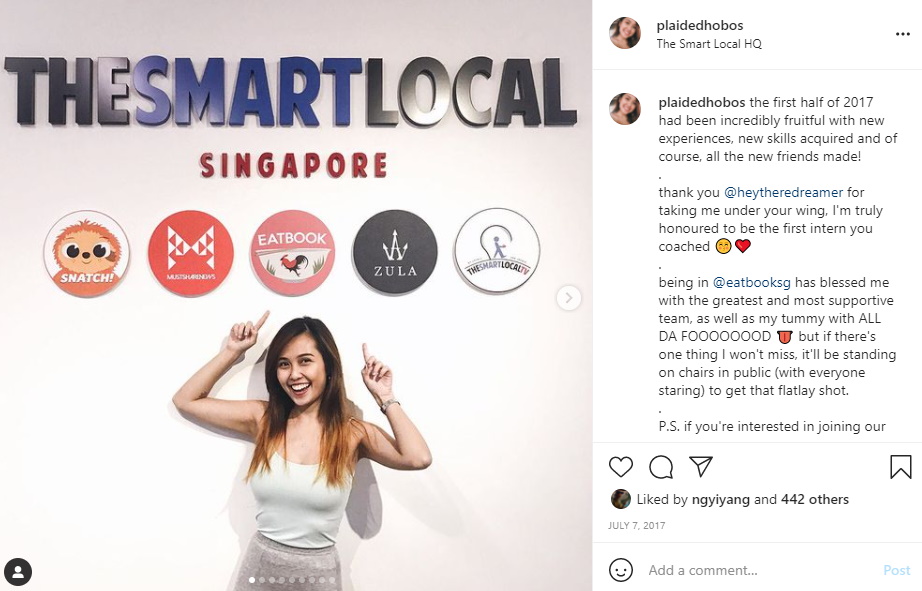Click the comment input field

[x=759, y=570]
